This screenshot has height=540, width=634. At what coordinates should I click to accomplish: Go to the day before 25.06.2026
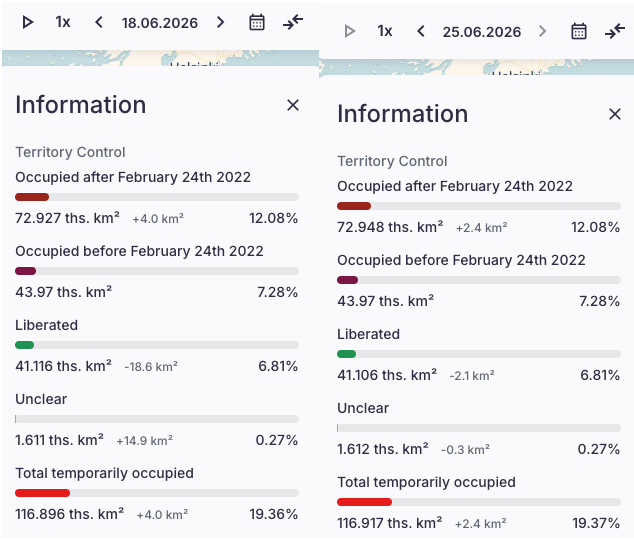point(421,31)
